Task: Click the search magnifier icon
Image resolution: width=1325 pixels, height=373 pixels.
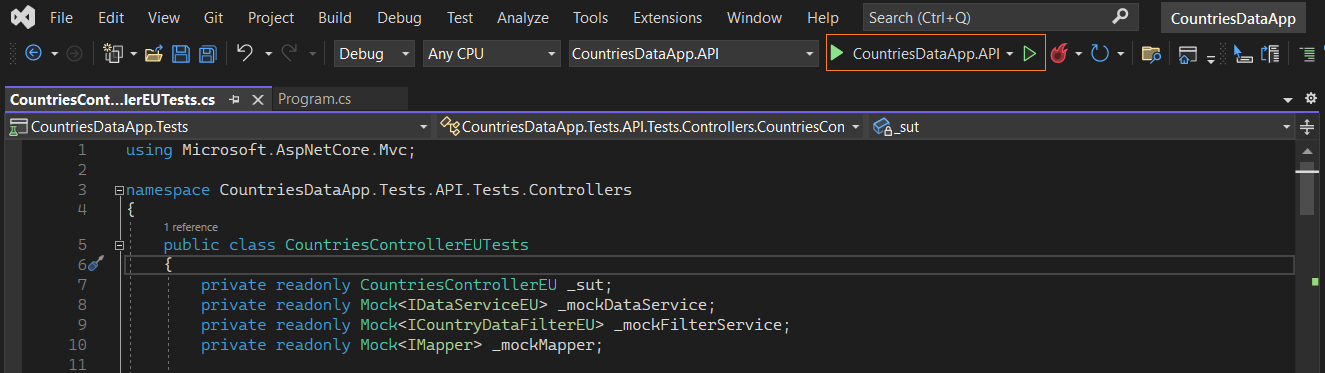Action: [x=1121, y=17]
